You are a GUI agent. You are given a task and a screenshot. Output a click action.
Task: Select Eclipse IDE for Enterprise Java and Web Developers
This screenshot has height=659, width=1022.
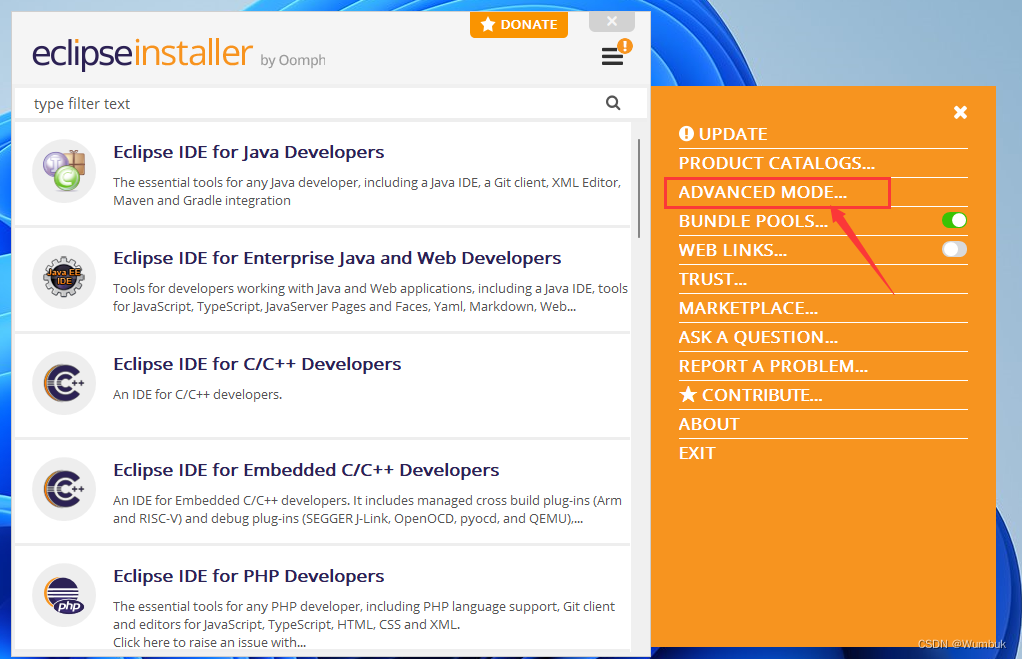pos(337,258)
